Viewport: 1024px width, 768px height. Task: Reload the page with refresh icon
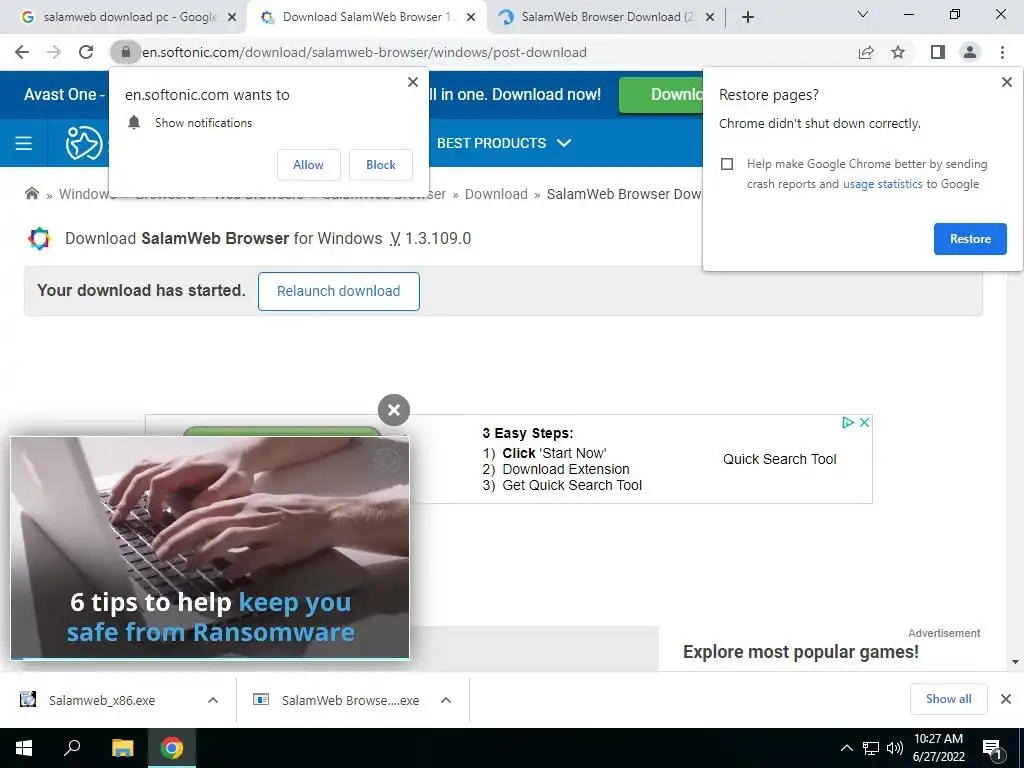pyautogui.click(x=86, y=52)
